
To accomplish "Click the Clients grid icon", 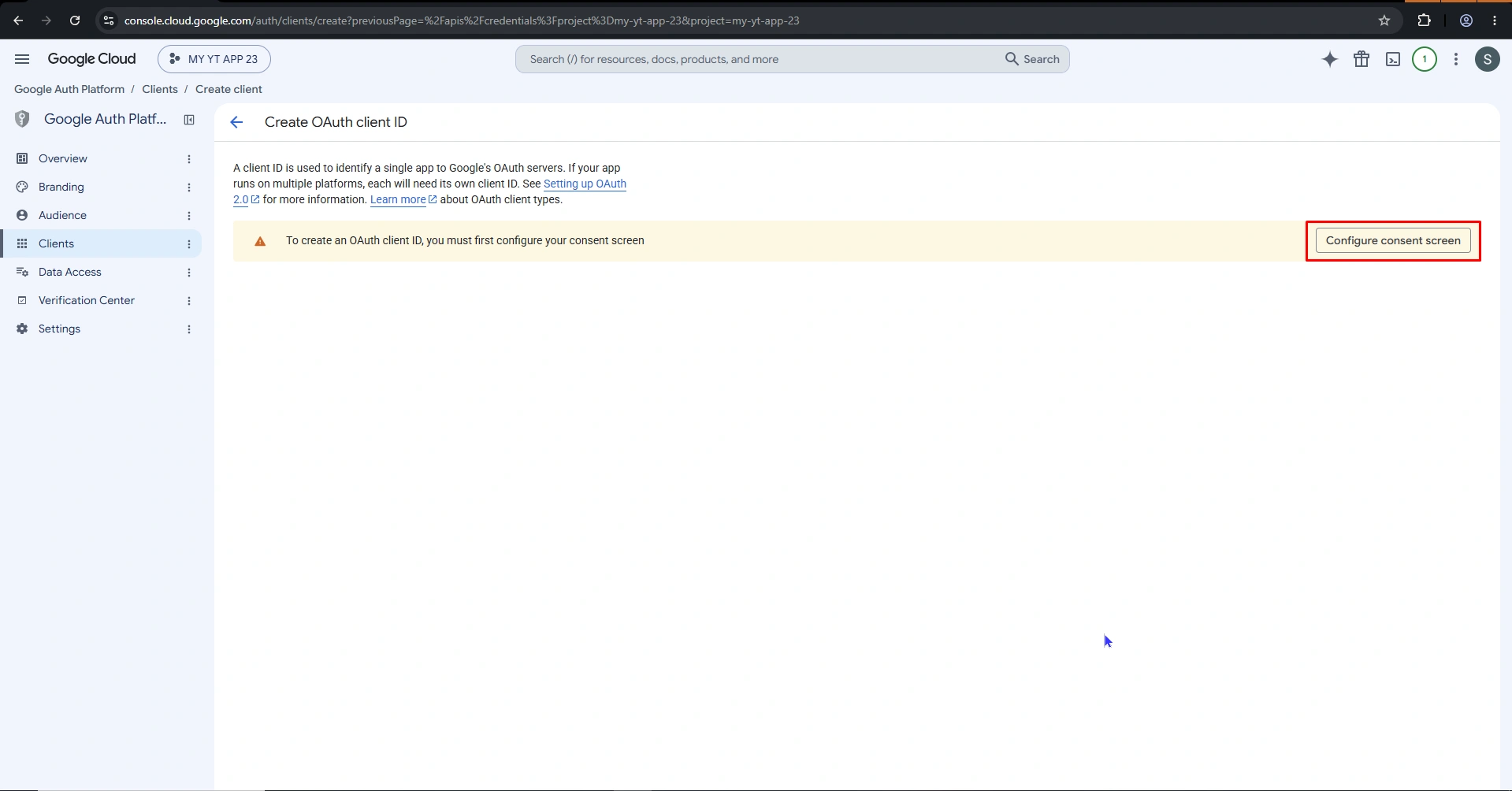I will [x=22, y=243].
